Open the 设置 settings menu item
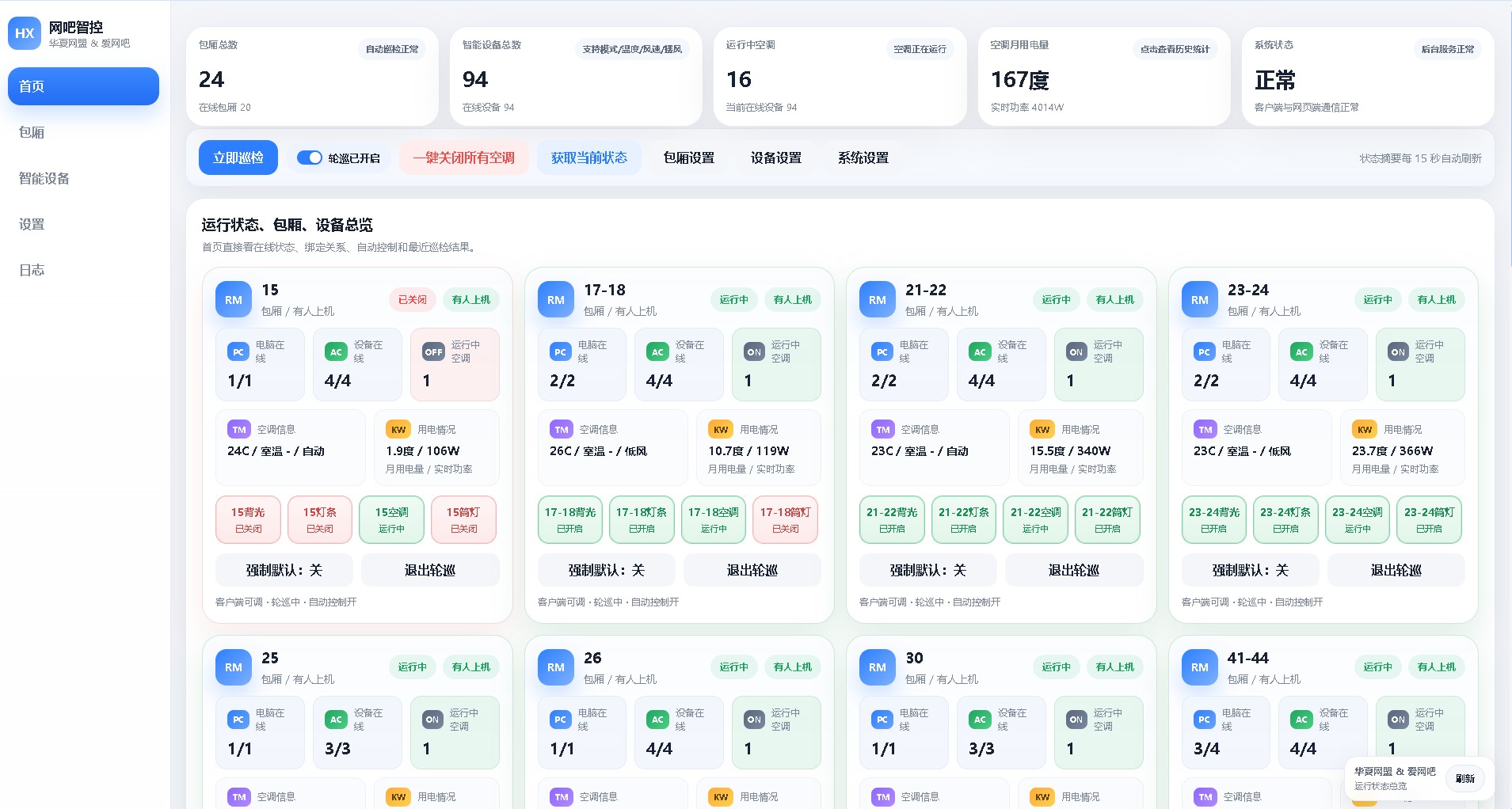This screenshot has height=809, width=1512. tap(83, 224)
